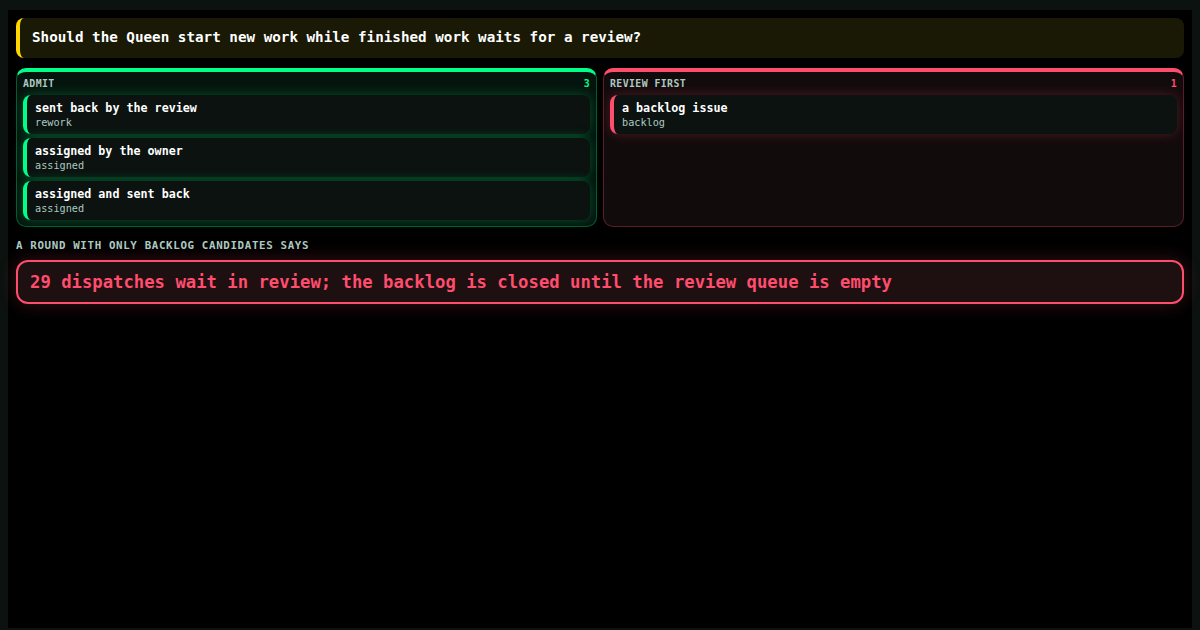Click the ADMIT column header
The image size is (1200, 630).
pos(39,83)
